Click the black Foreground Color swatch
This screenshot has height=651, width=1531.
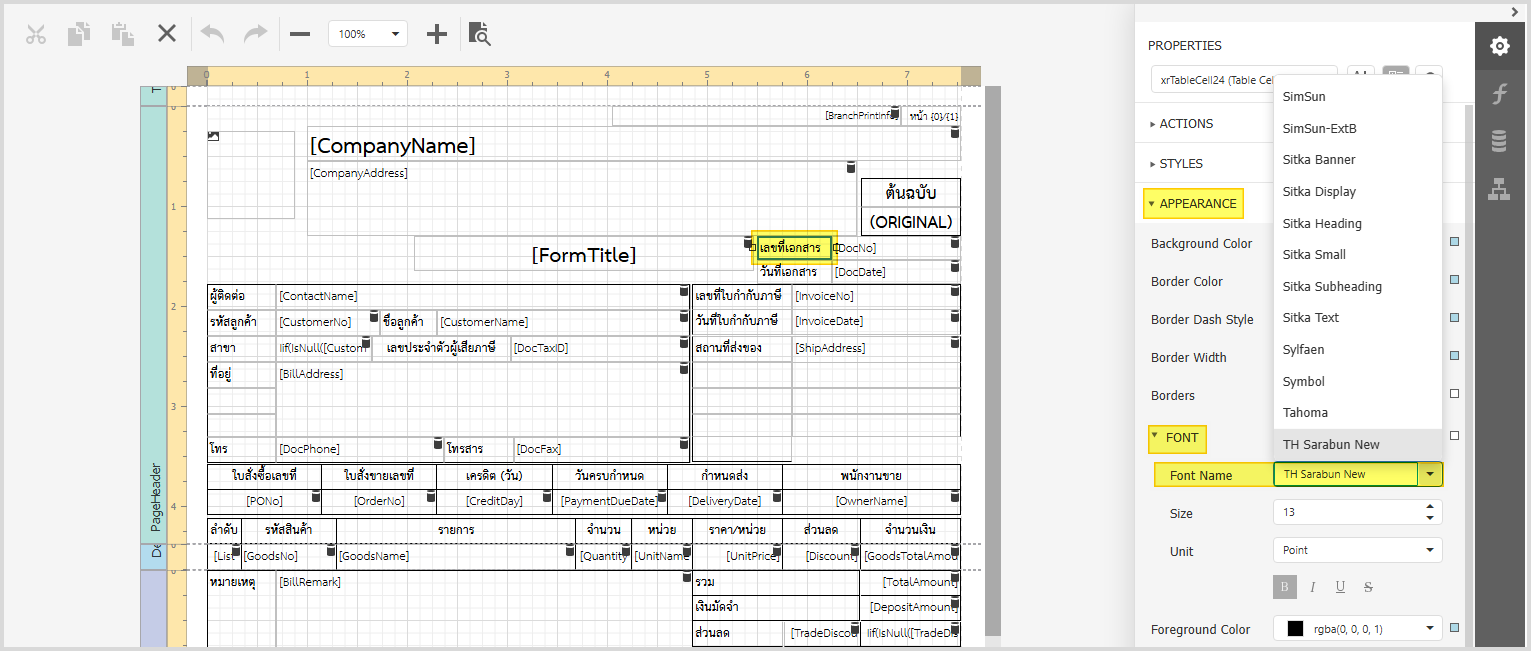coord(1295,629)
